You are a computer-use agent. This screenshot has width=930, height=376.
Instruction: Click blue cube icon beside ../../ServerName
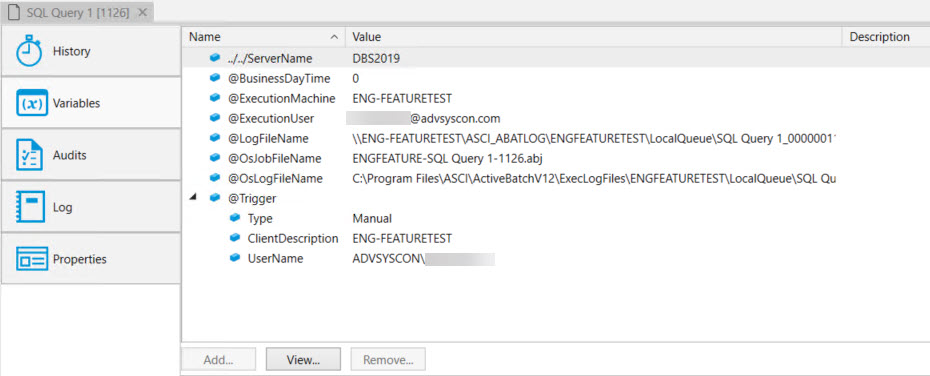tap(215, 59)
